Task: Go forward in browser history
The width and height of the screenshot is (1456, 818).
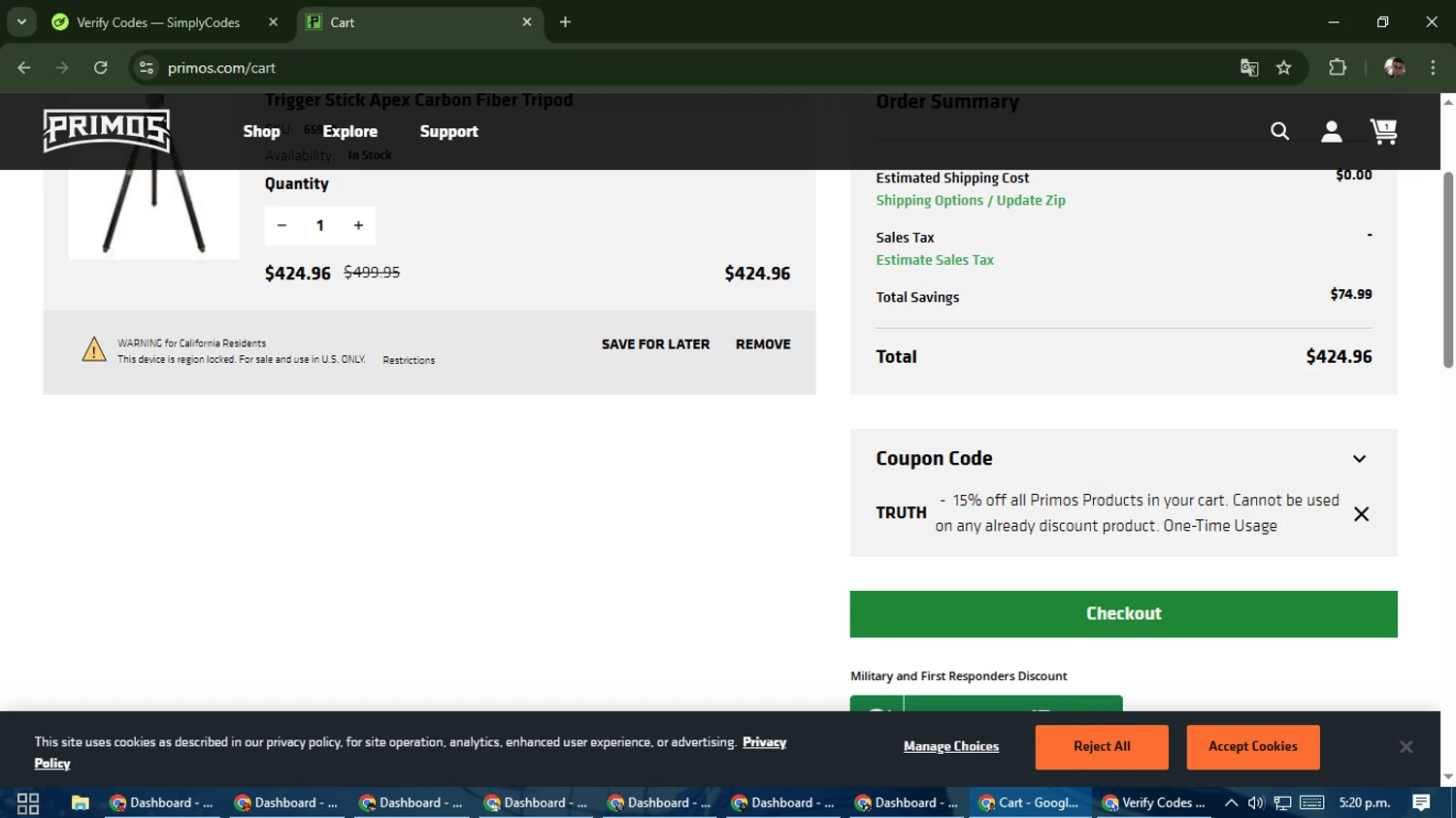Action: point(62,67)
